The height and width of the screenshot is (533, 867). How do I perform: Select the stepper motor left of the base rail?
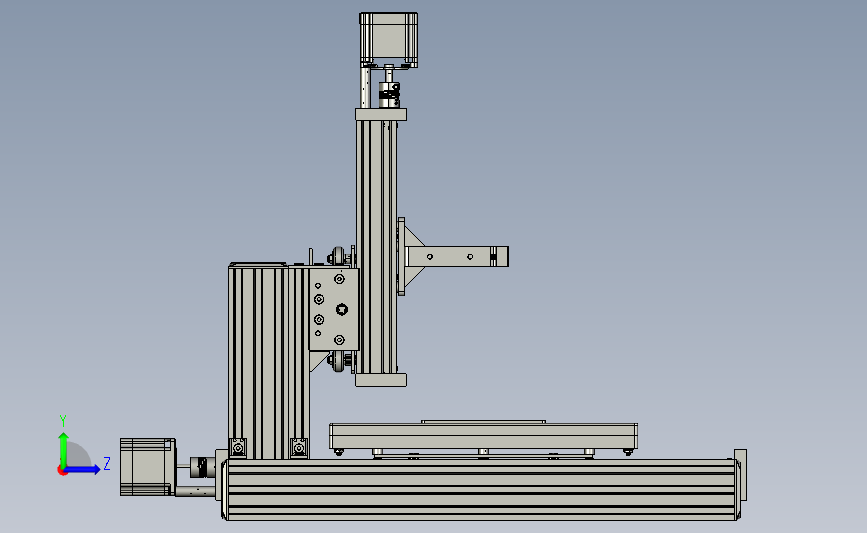(x=148, y=467)
